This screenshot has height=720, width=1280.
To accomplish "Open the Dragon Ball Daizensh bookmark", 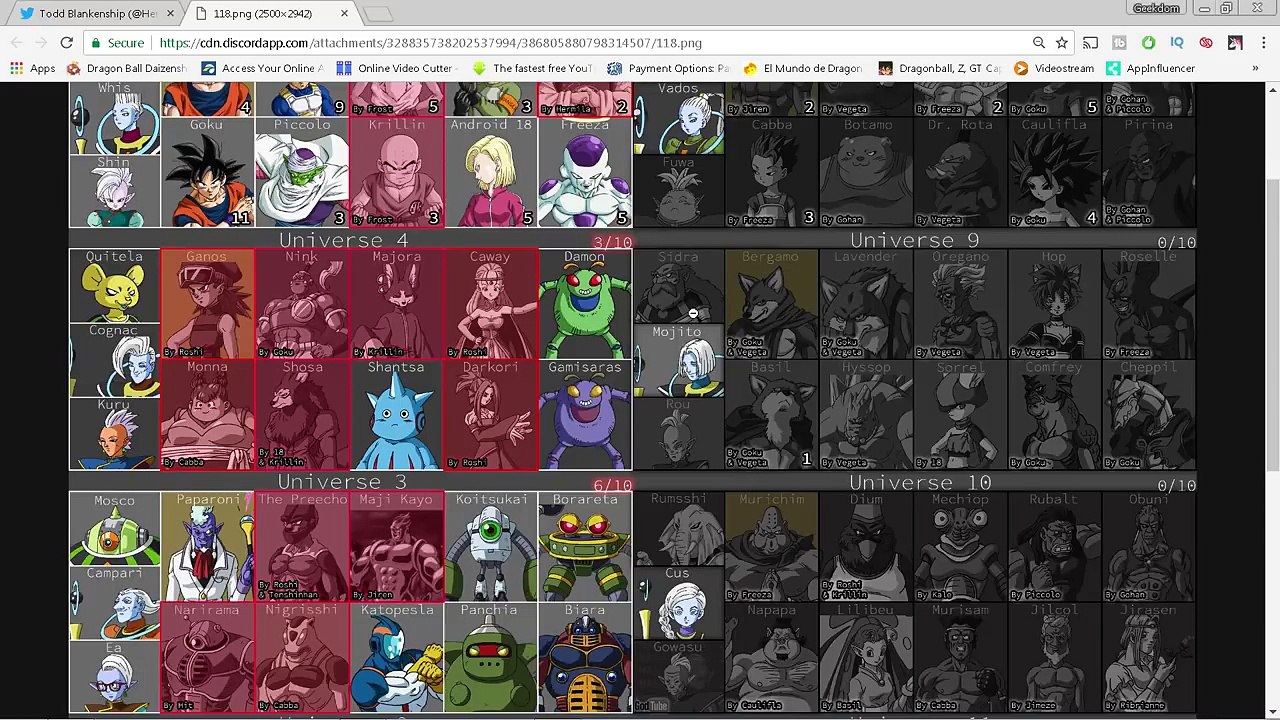I will (127, 68).
